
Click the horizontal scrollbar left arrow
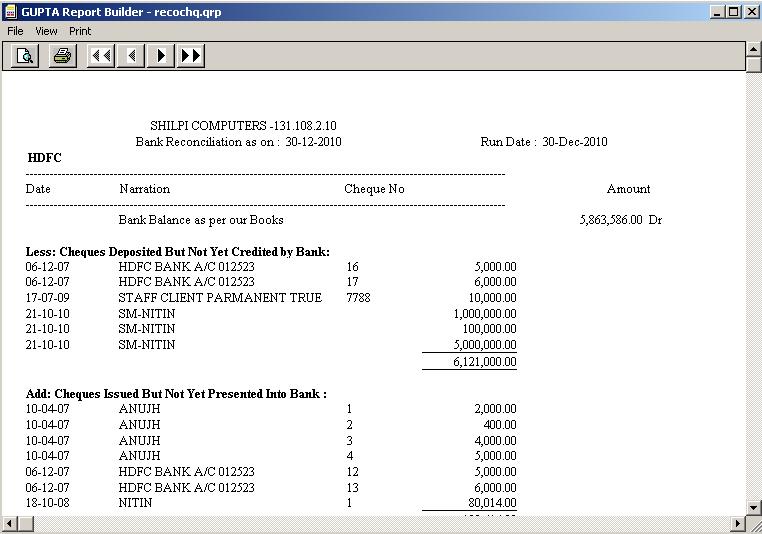tap(8, 524)
